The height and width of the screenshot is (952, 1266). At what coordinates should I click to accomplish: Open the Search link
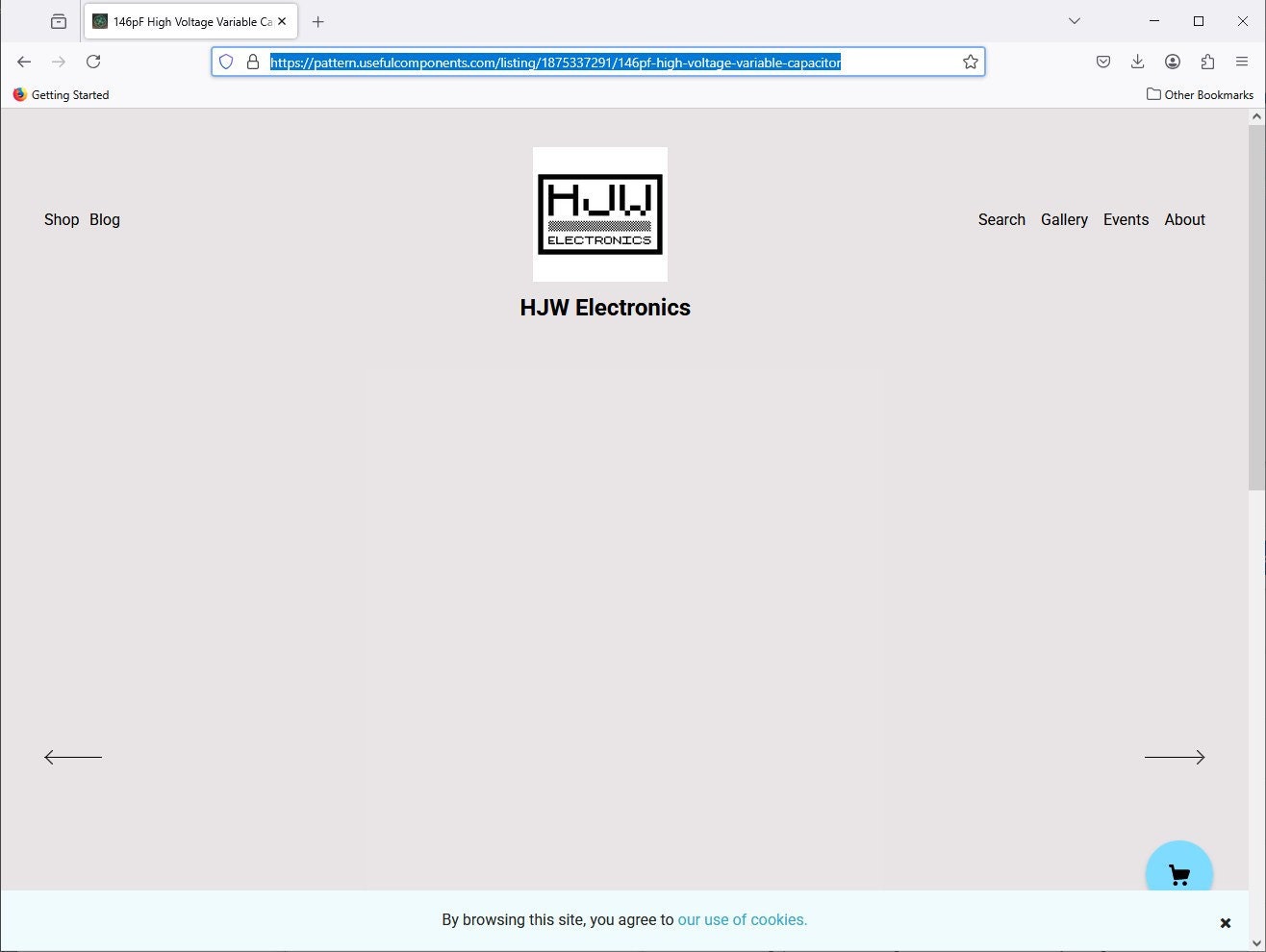click(x=1001, y=219)
